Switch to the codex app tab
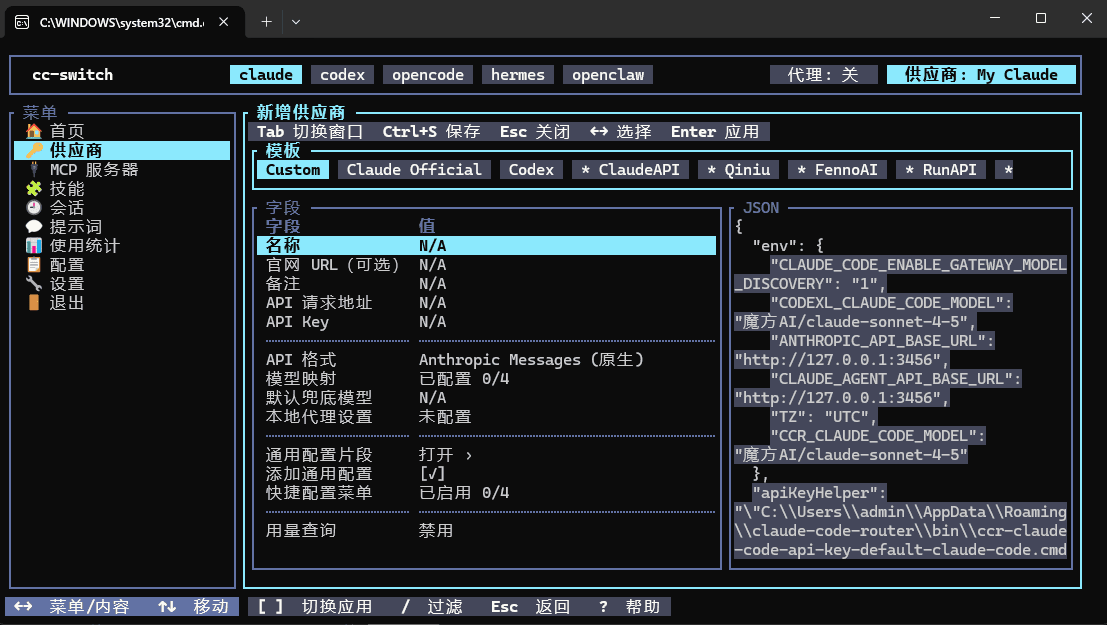1107x625 pixels. (342, 75)
